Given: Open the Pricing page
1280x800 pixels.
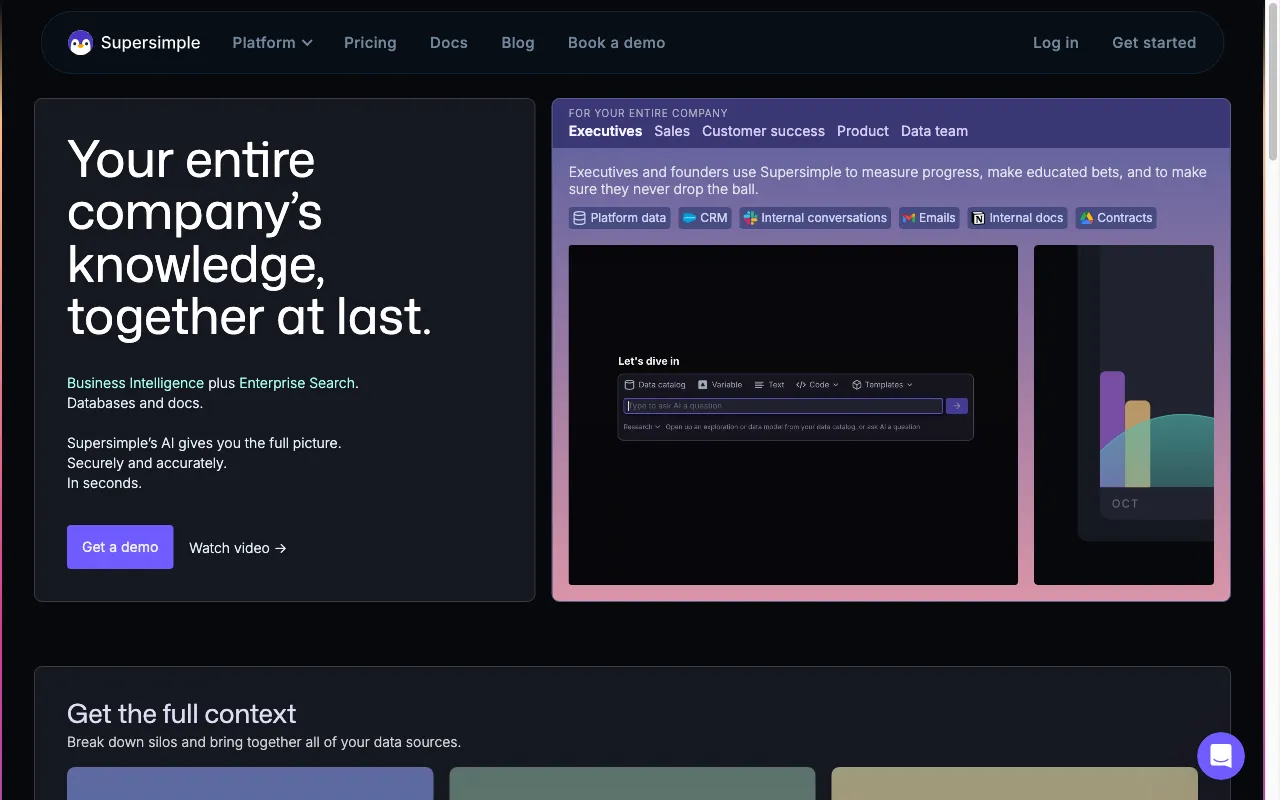Looking at the screenshot, I should tap(370, 43).
